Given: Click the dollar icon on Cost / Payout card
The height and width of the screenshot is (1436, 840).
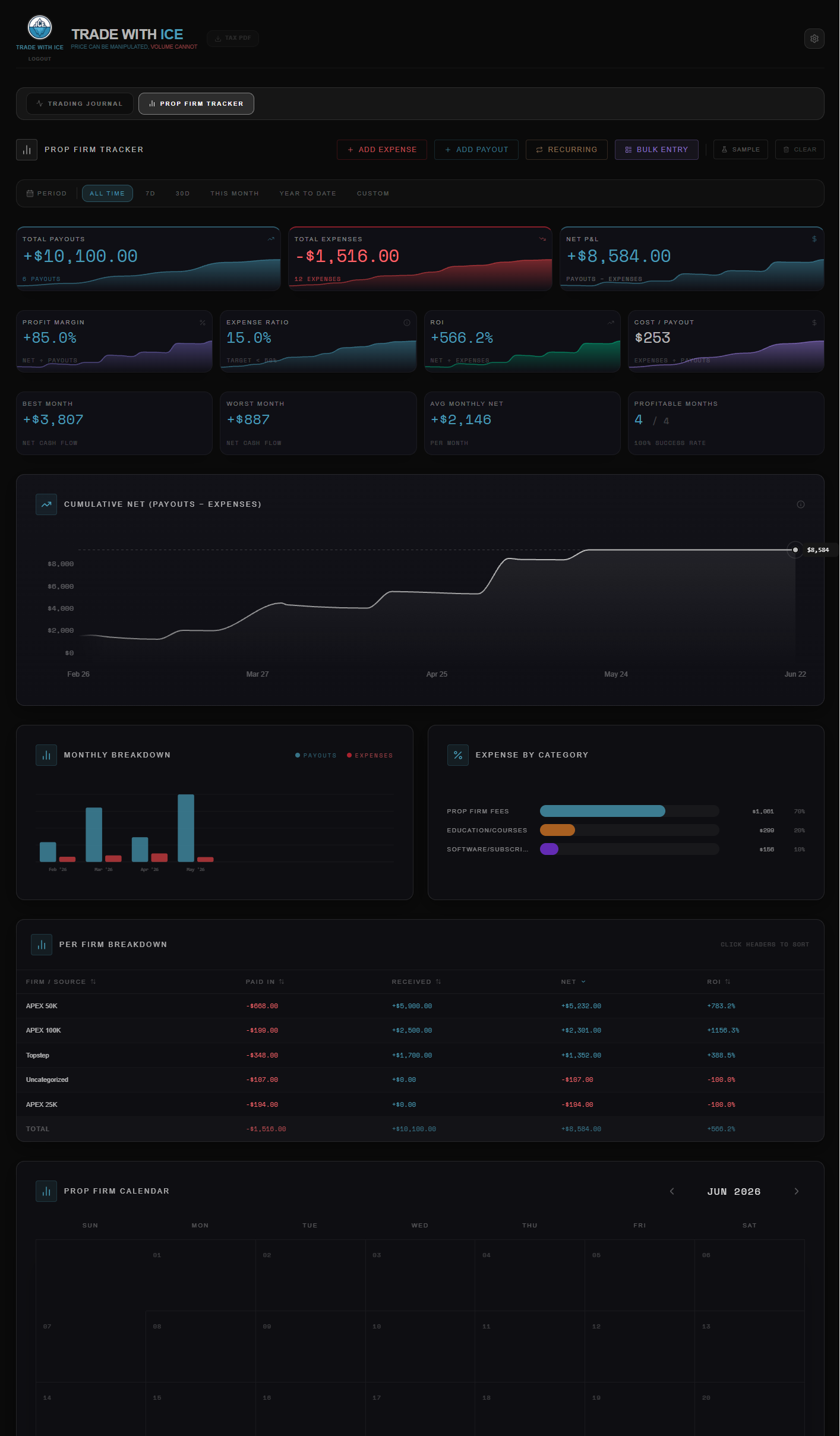Looking at the screenshot, I should (814, 323).
